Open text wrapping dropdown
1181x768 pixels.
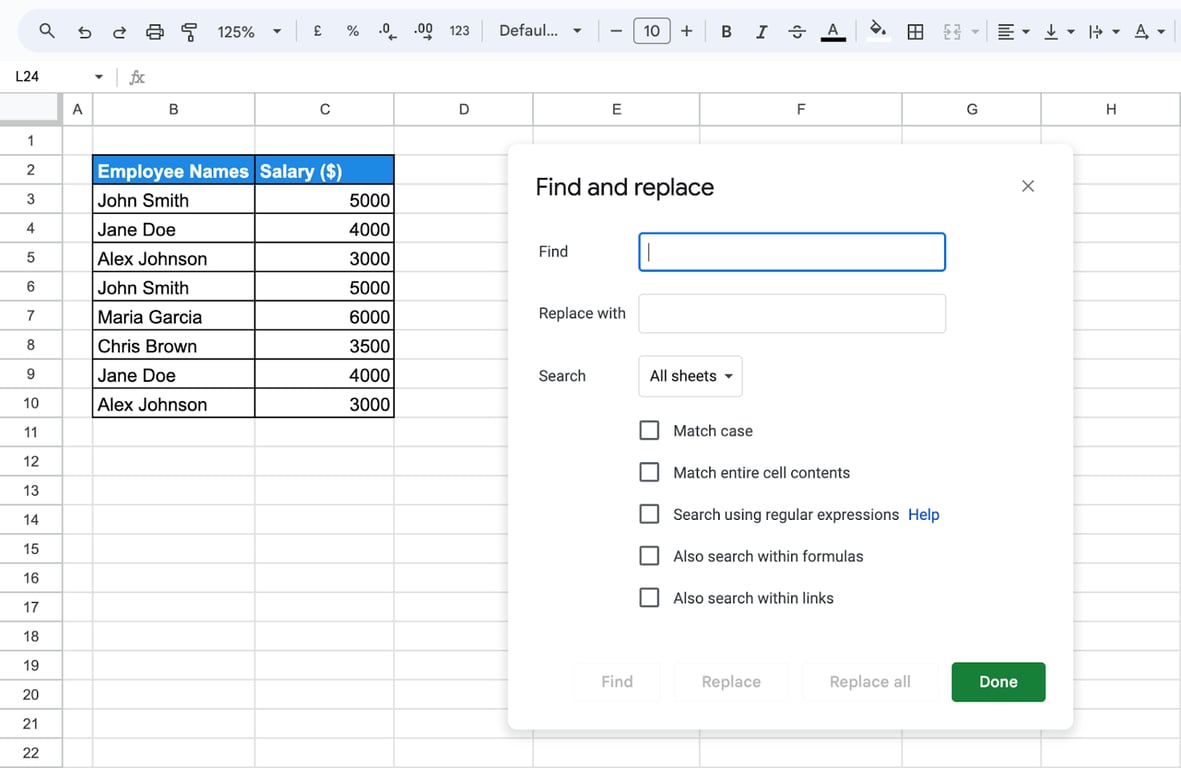[1104, 32]
